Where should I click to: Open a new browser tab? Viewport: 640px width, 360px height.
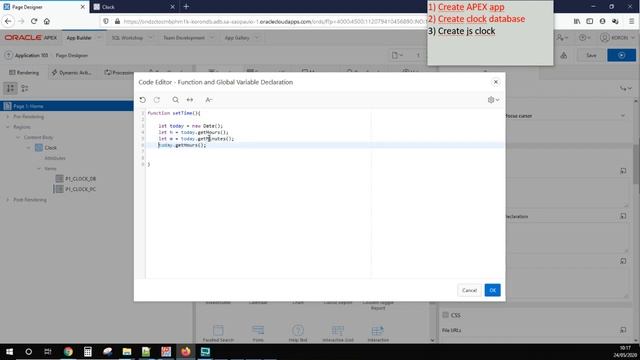coord(186,7)
